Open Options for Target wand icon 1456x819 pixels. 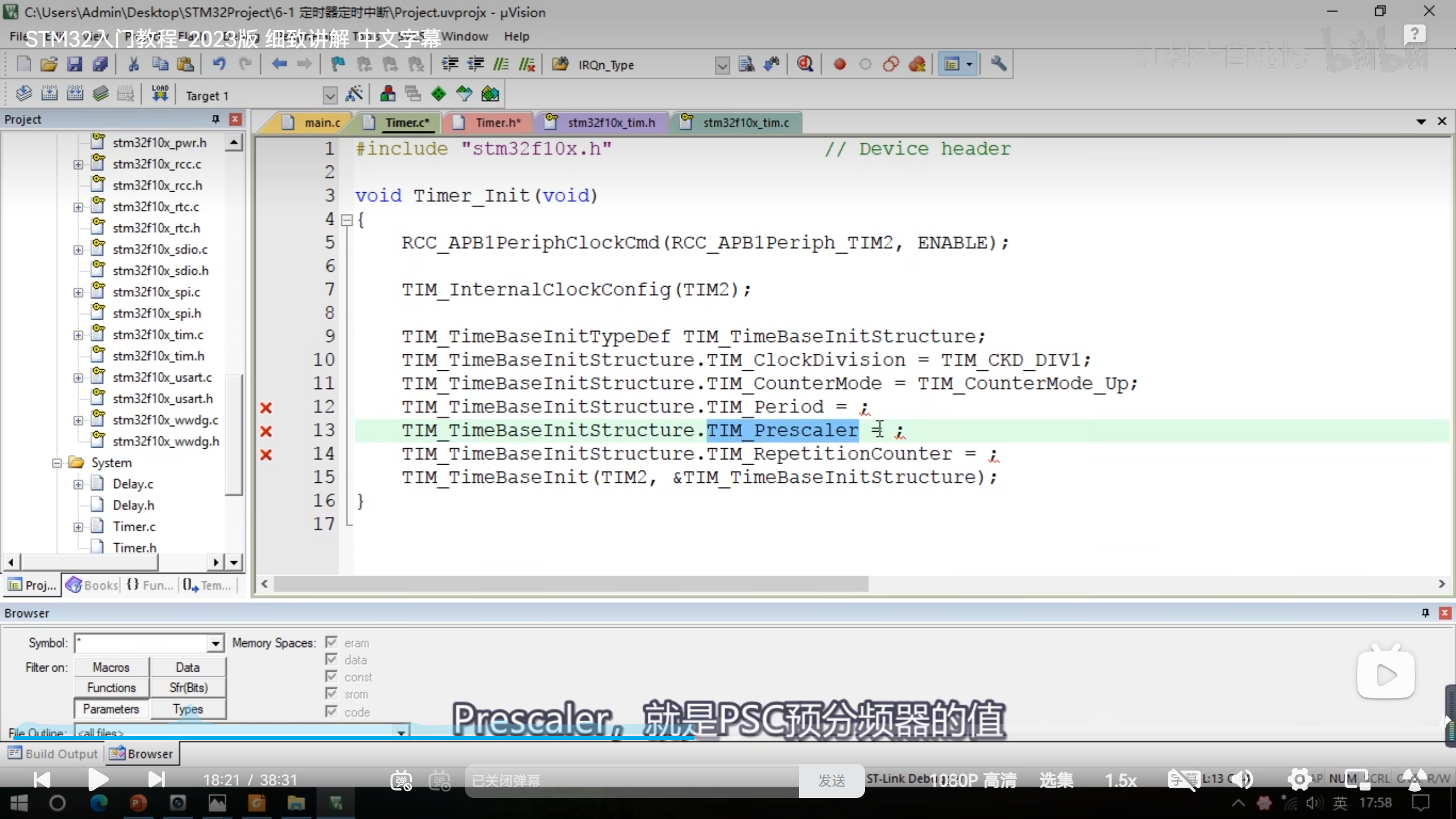click(x=354, y=94)
